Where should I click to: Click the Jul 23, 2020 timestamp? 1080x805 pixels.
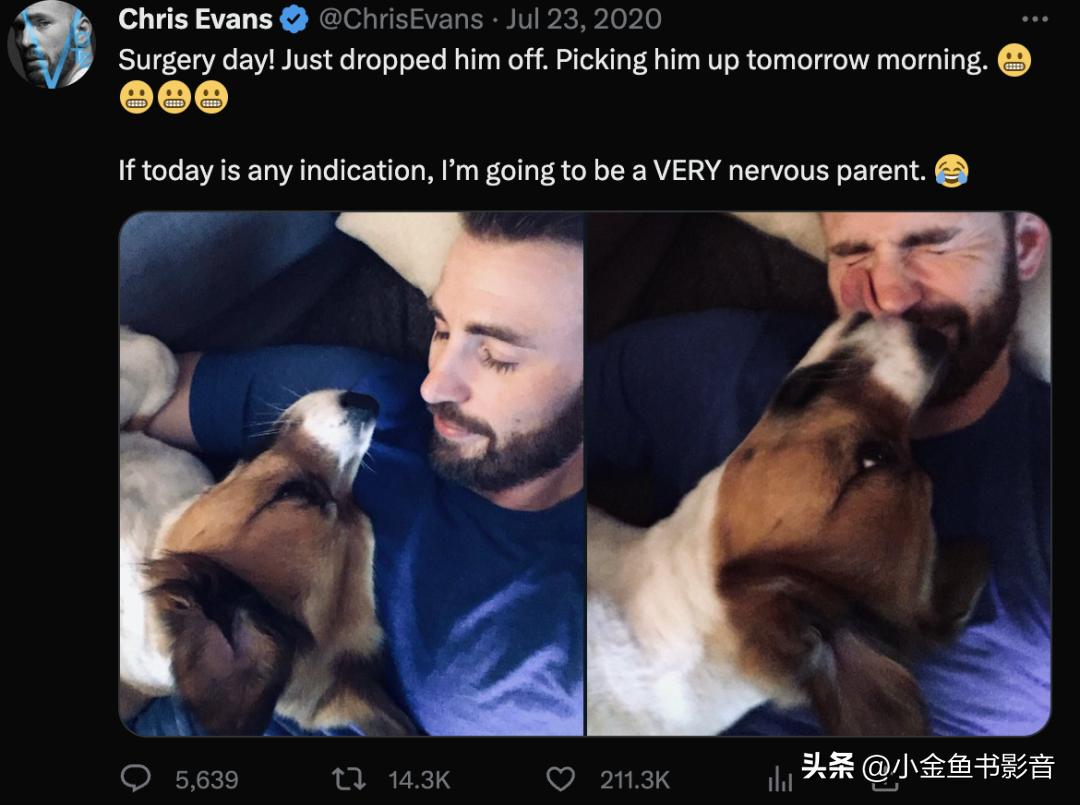(586, 19)
